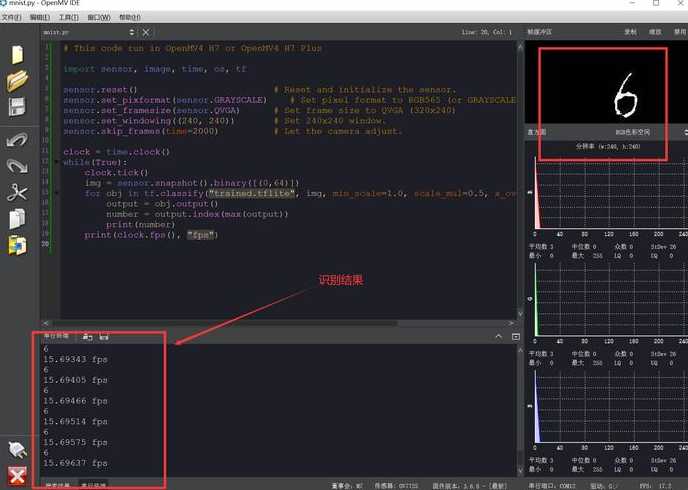The width and height of the screenshot is (688, 490).
Task: Click the code line 'sensor.reset()'
Action: click(x=100, y=89)
